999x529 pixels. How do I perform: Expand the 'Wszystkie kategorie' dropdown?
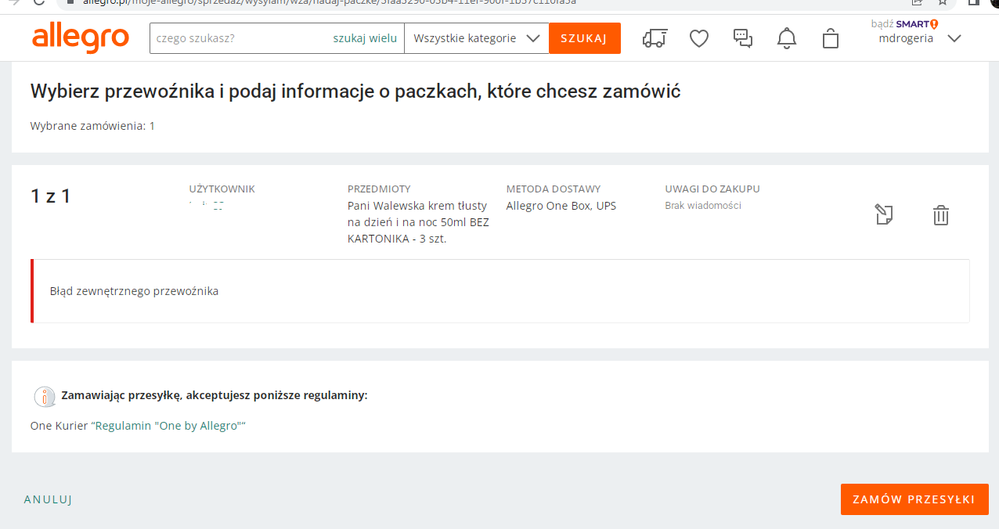click(476, 38)
